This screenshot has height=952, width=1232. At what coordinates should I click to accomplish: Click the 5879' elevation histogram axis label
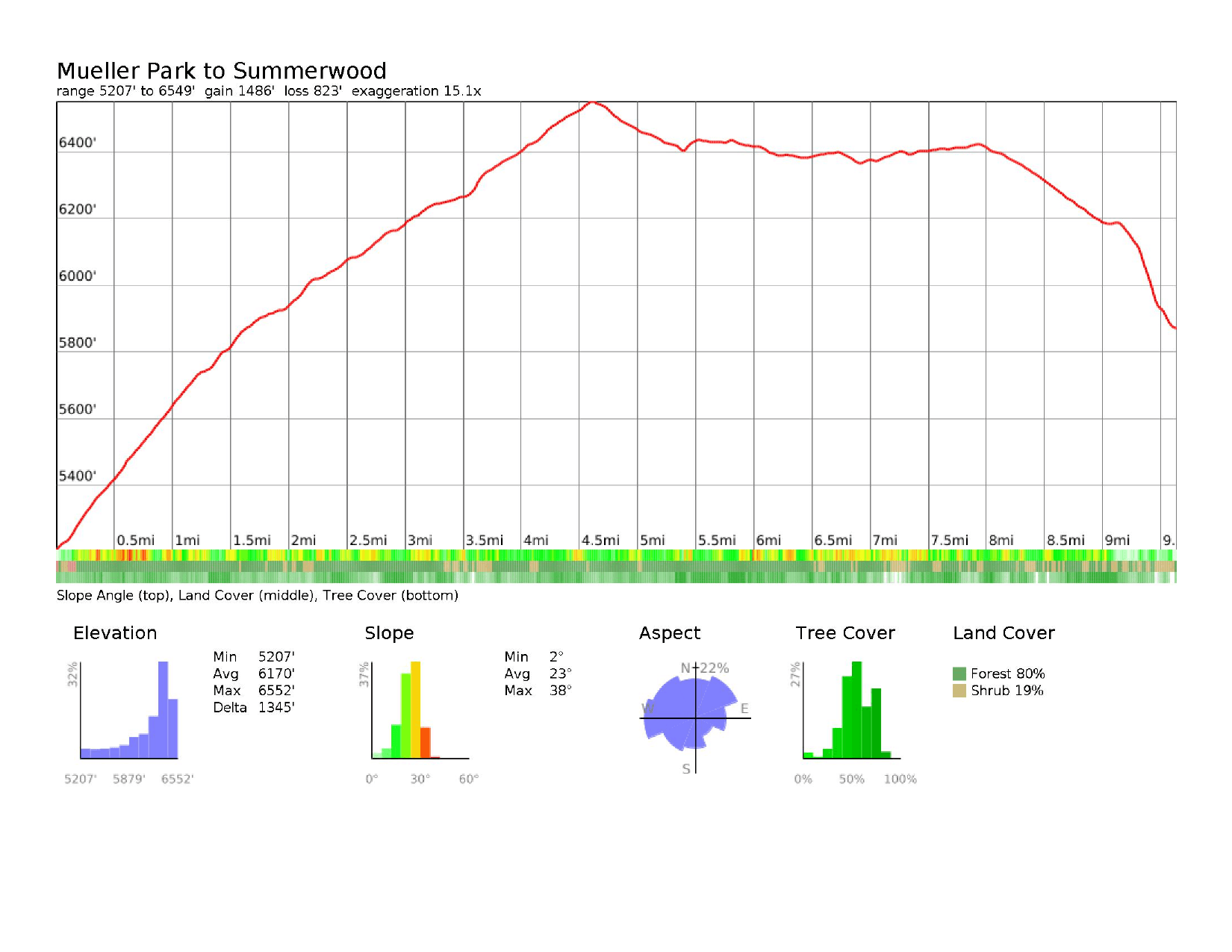tap(129, 779)
